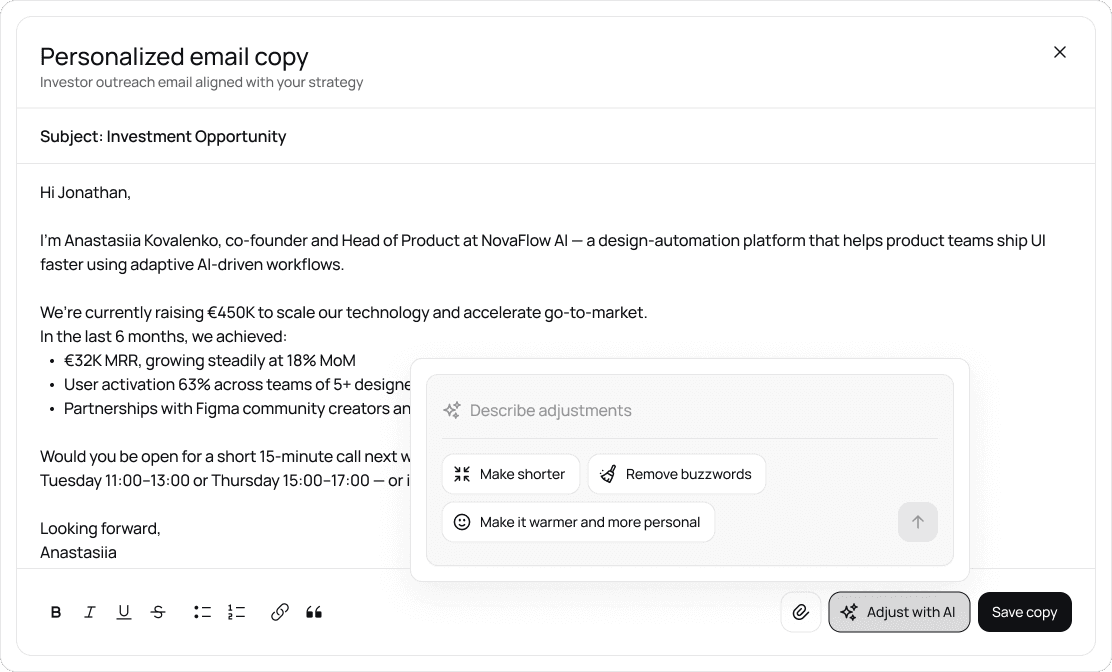Pick Make it warmer and more personal

pyautogui.click(x=578, y=522)
